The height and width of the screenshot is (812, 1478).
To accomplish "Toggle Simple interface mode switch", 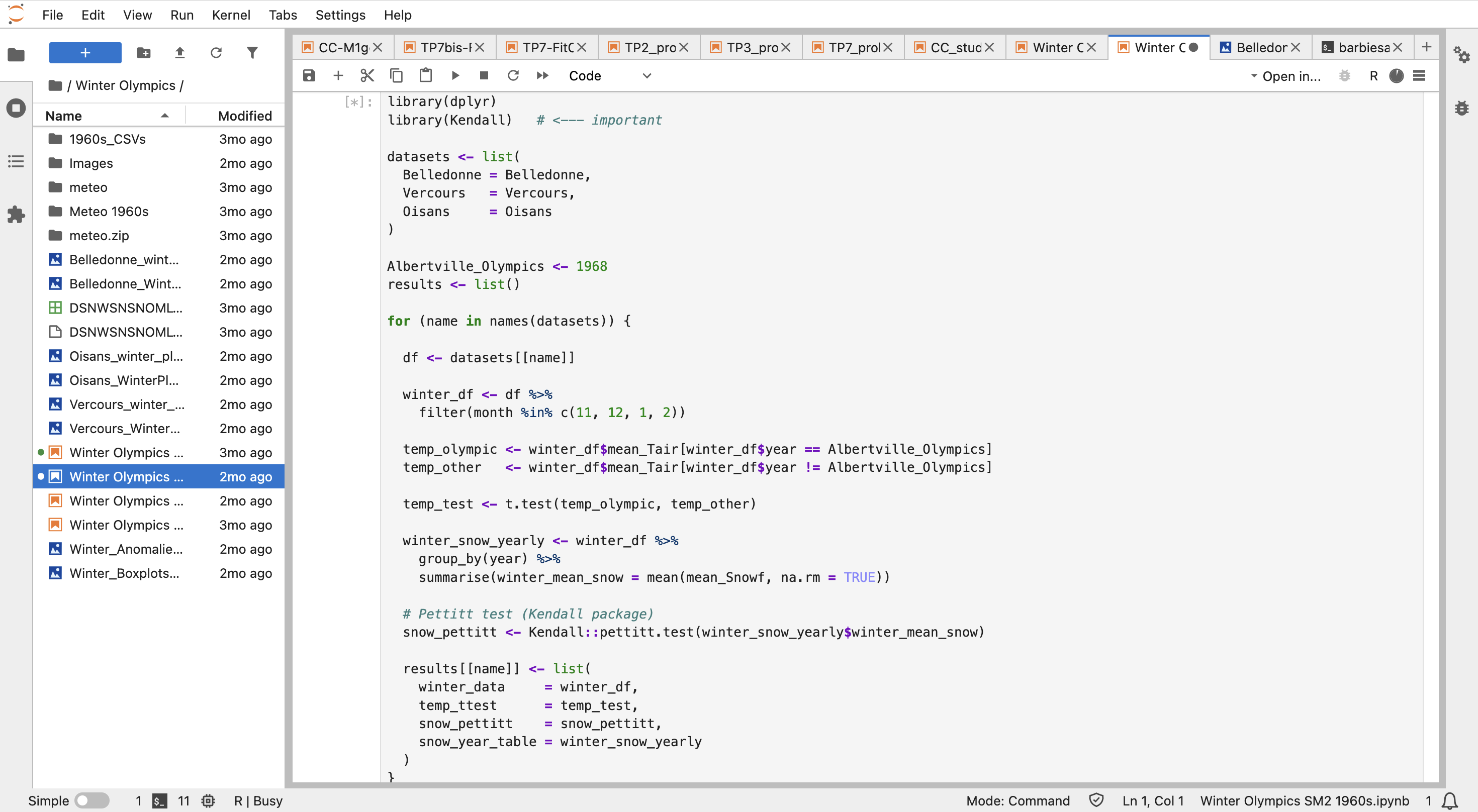I will [92, 800].
